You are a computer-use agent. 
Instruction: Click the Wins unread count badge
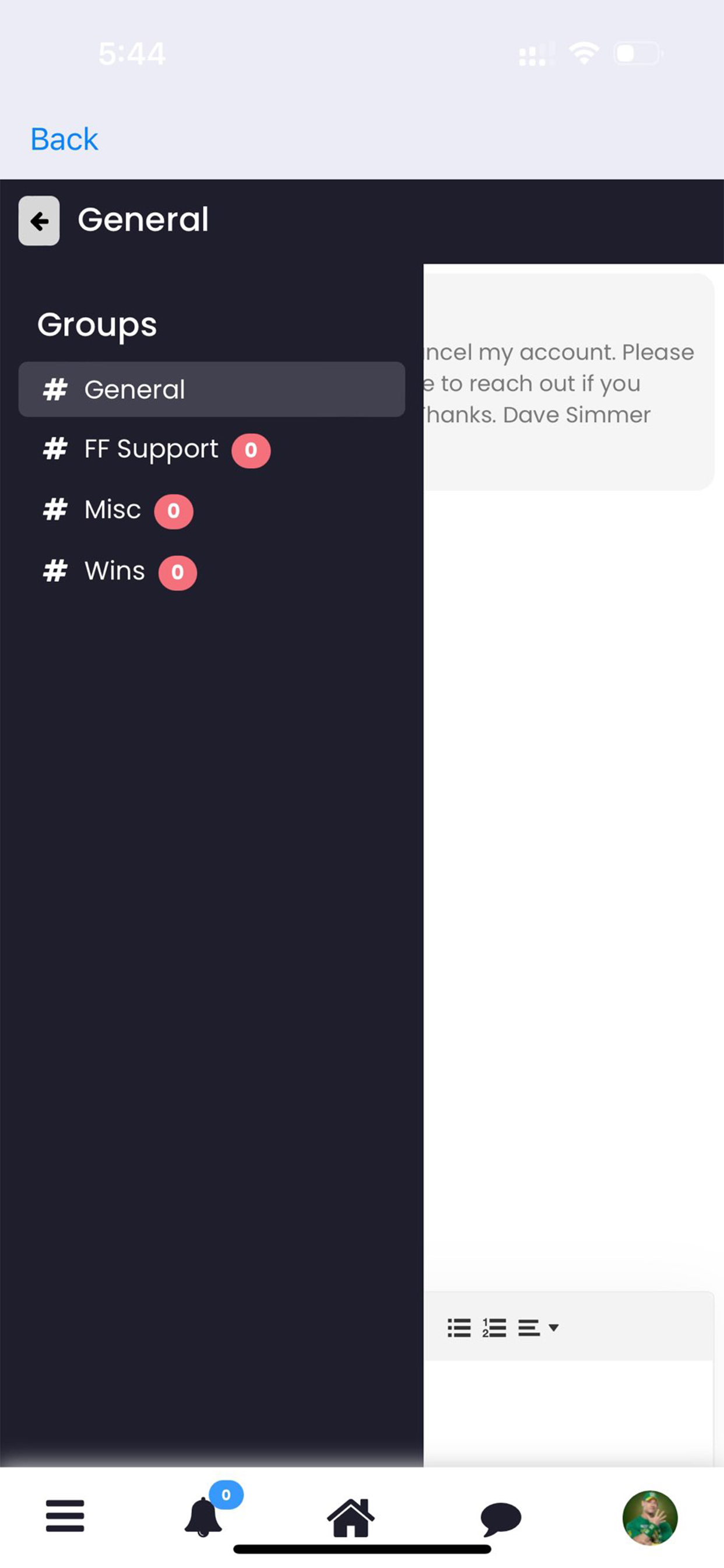pos(178,573)
